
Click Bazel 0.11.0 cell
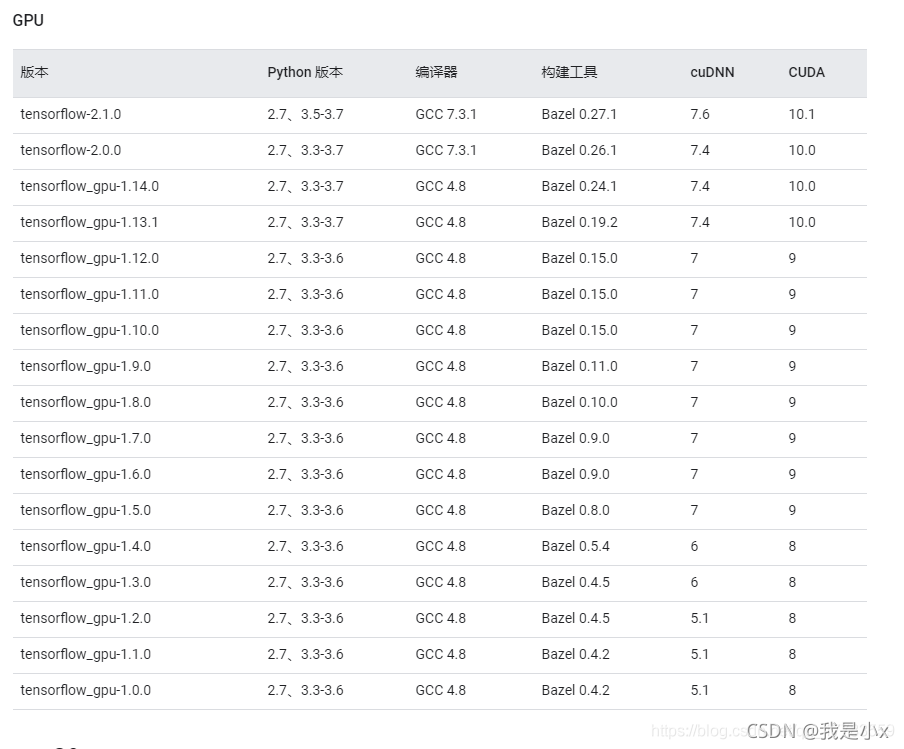579,366
